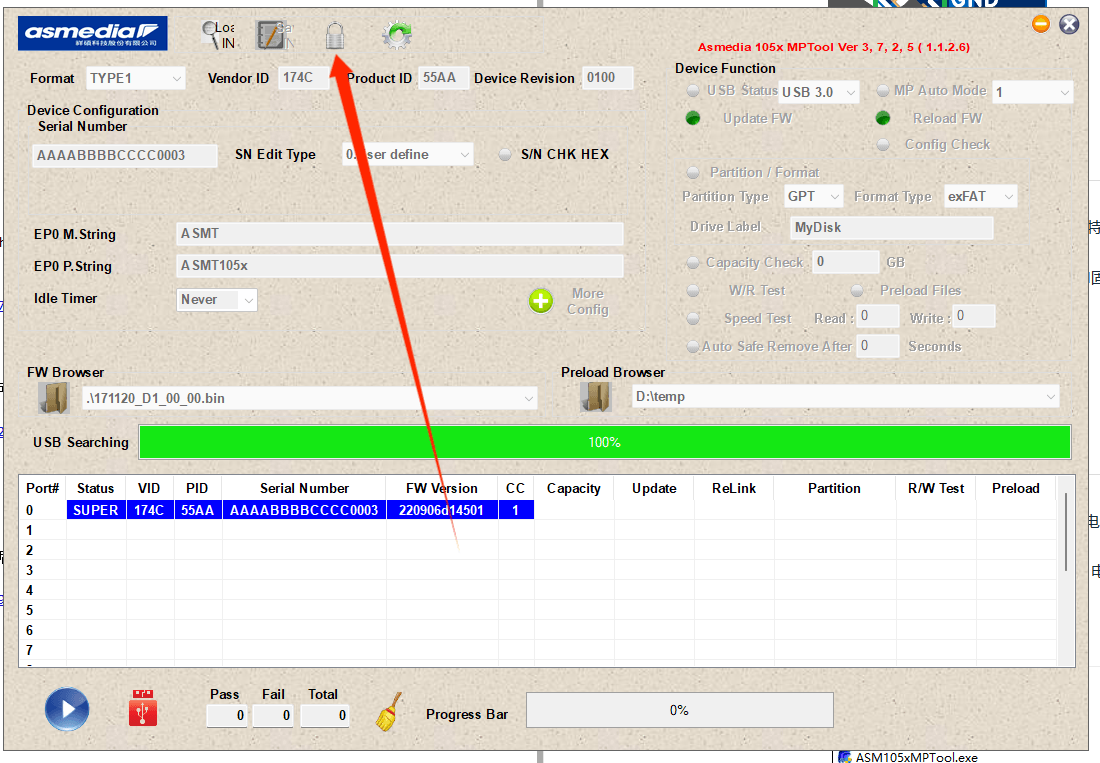Open the FW Browser folder icon

click(x=53, y=398)
